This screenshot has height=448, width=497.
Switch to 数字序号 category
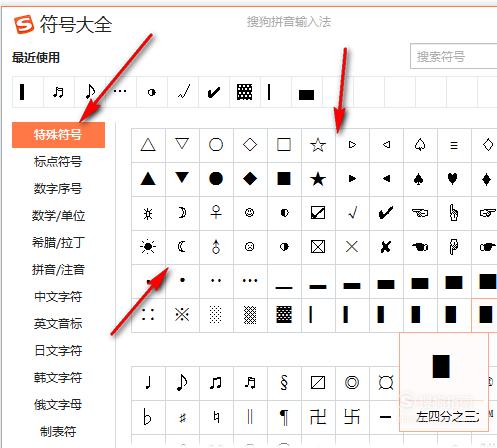pos(58,189)
